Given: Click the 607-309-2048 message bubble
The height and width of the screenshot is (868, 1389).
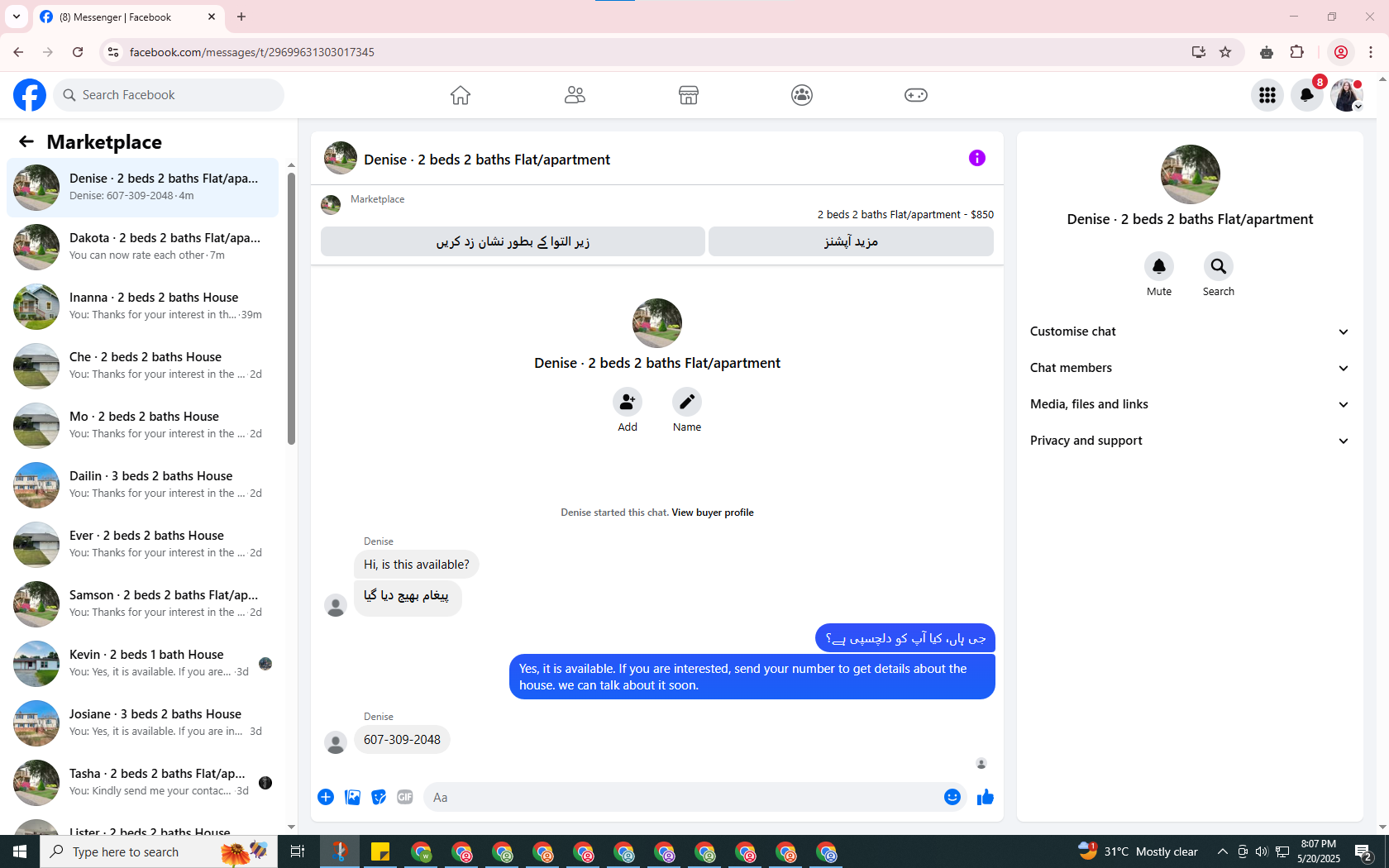Looking at the screenshot, I should (402, 740).
